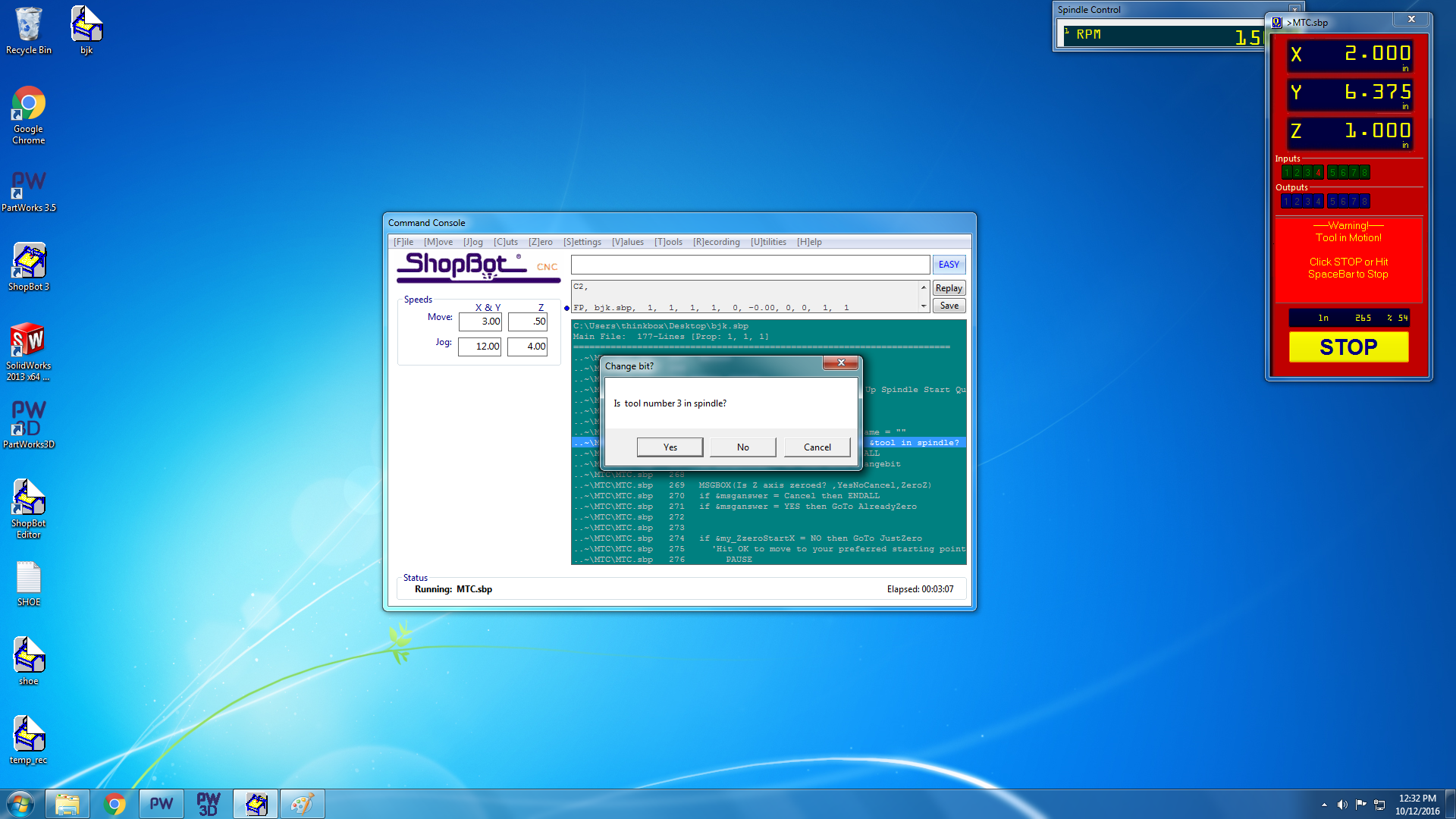Open Action Center flag tray icon
The height and width of the screenshot is (819, 1456).
pyautogui.click(x=1361, y=805)
